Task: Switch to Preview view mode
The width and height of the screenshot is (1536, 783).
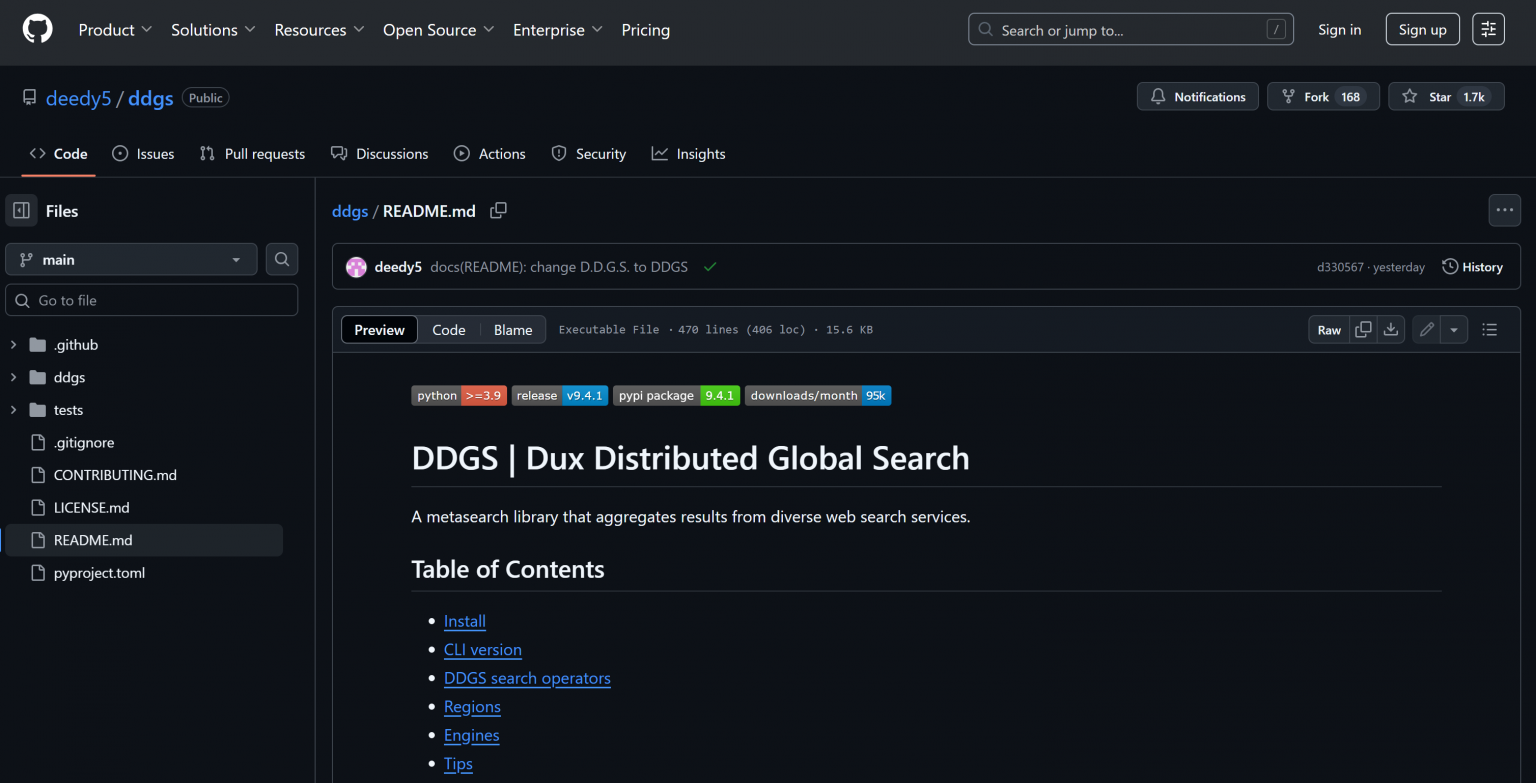Action: coord(379,330)
